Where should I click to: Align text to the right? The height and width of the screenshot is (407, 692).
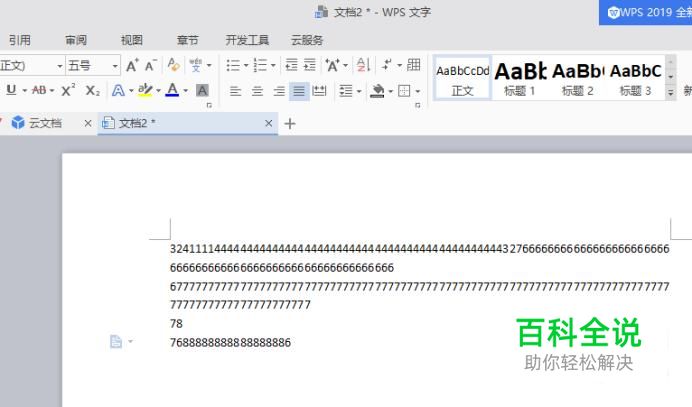pos(278,91)
